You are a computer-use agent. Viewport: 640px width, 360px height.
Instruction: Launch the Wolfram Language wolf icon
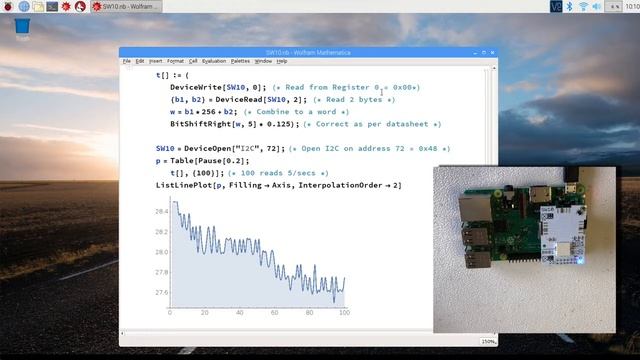[80, 6]
